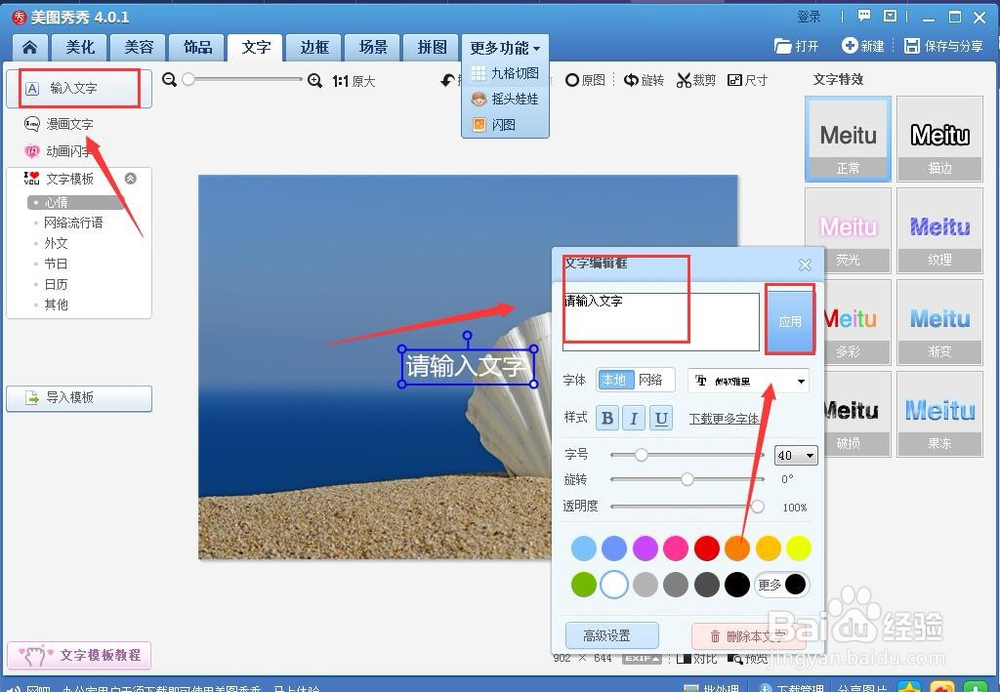Click 保存与分享 save and share
The height and width of the screenshot is (692, 1000).
point(944,46)
